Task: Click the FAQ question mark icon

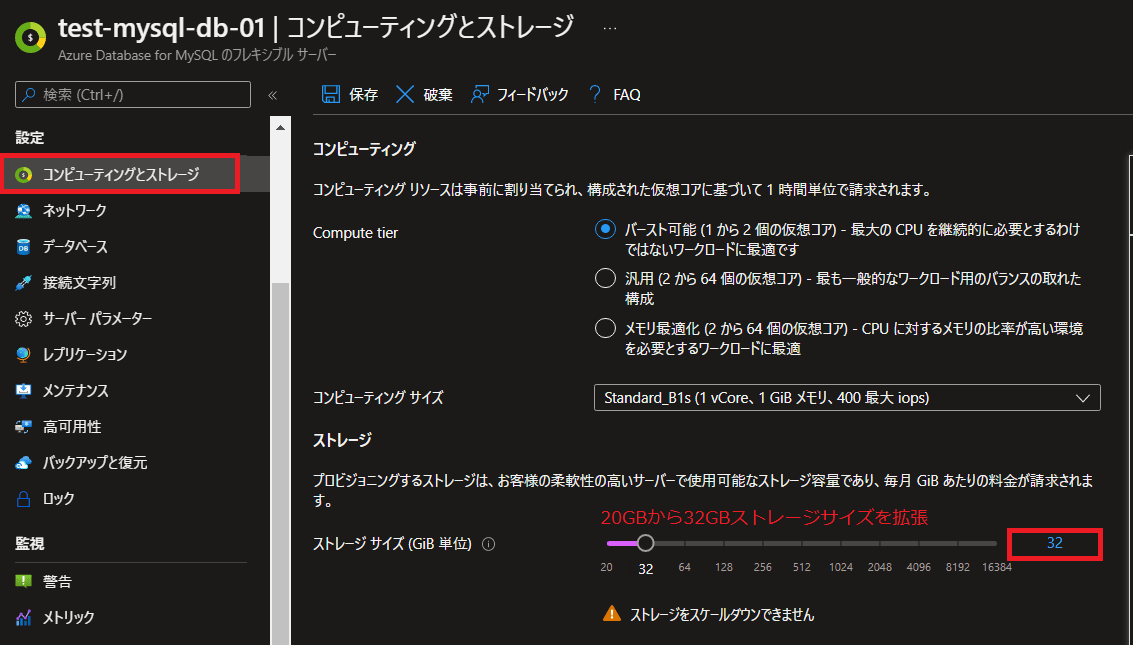Action: point(595,95)
